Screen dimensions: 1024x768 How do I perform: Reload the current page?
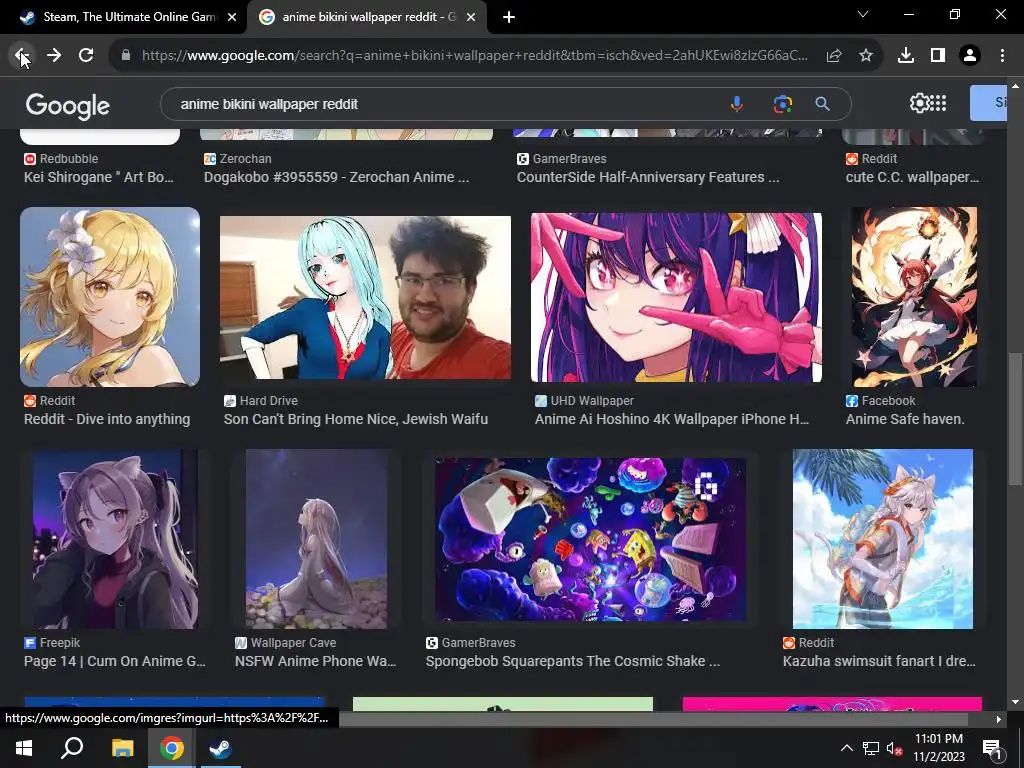click(86, 56)
